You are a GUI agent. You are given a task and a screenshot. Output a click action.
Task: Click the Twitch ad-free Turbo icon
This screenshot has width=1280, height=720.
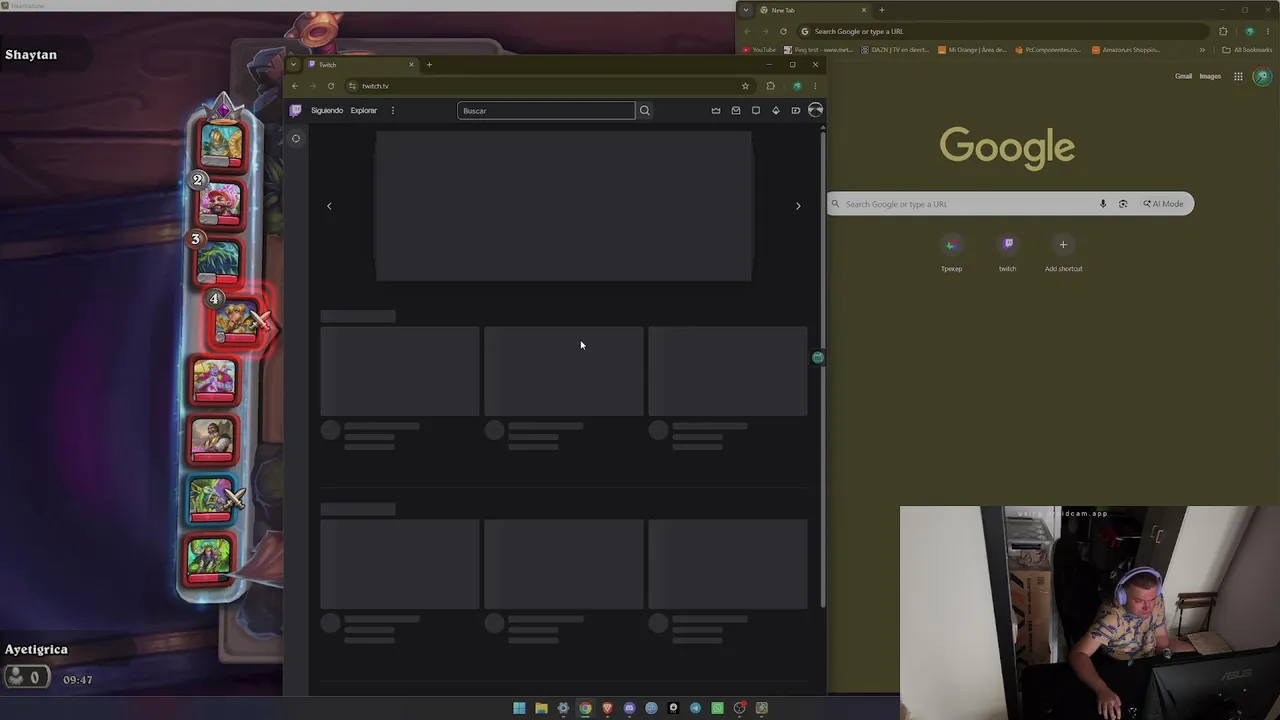[x=796, y=110]
